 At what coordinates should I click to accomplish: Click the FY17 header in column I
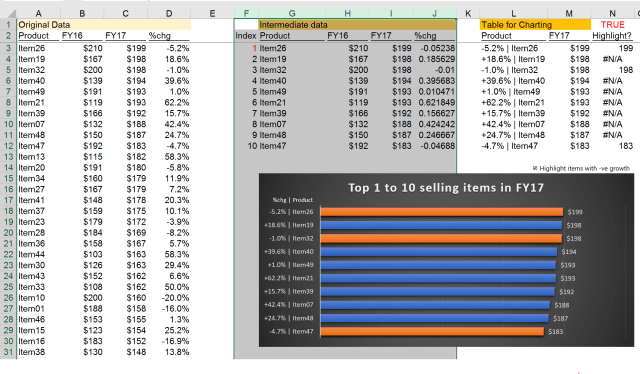click(x=391, y=36)
